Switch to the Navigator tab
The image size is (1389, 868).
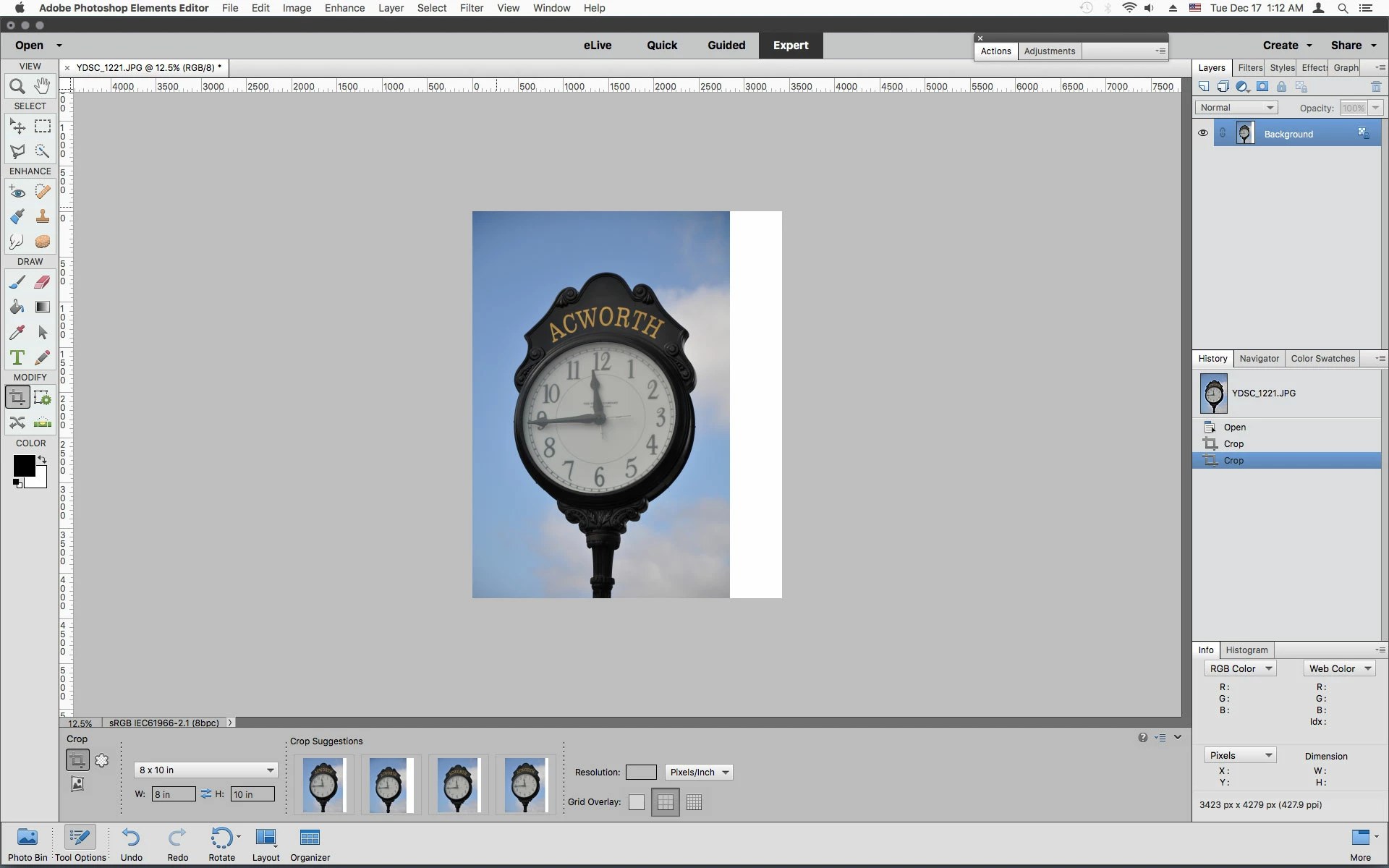[1259, 359]
